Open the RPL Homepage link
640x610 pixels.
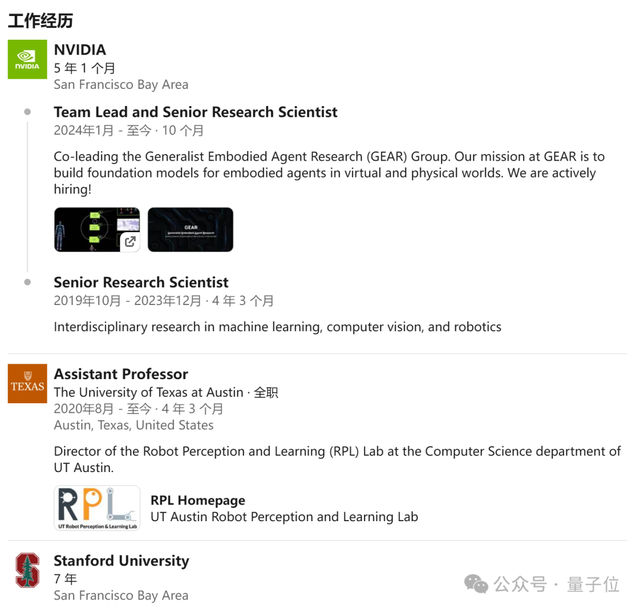pos(198,500)
